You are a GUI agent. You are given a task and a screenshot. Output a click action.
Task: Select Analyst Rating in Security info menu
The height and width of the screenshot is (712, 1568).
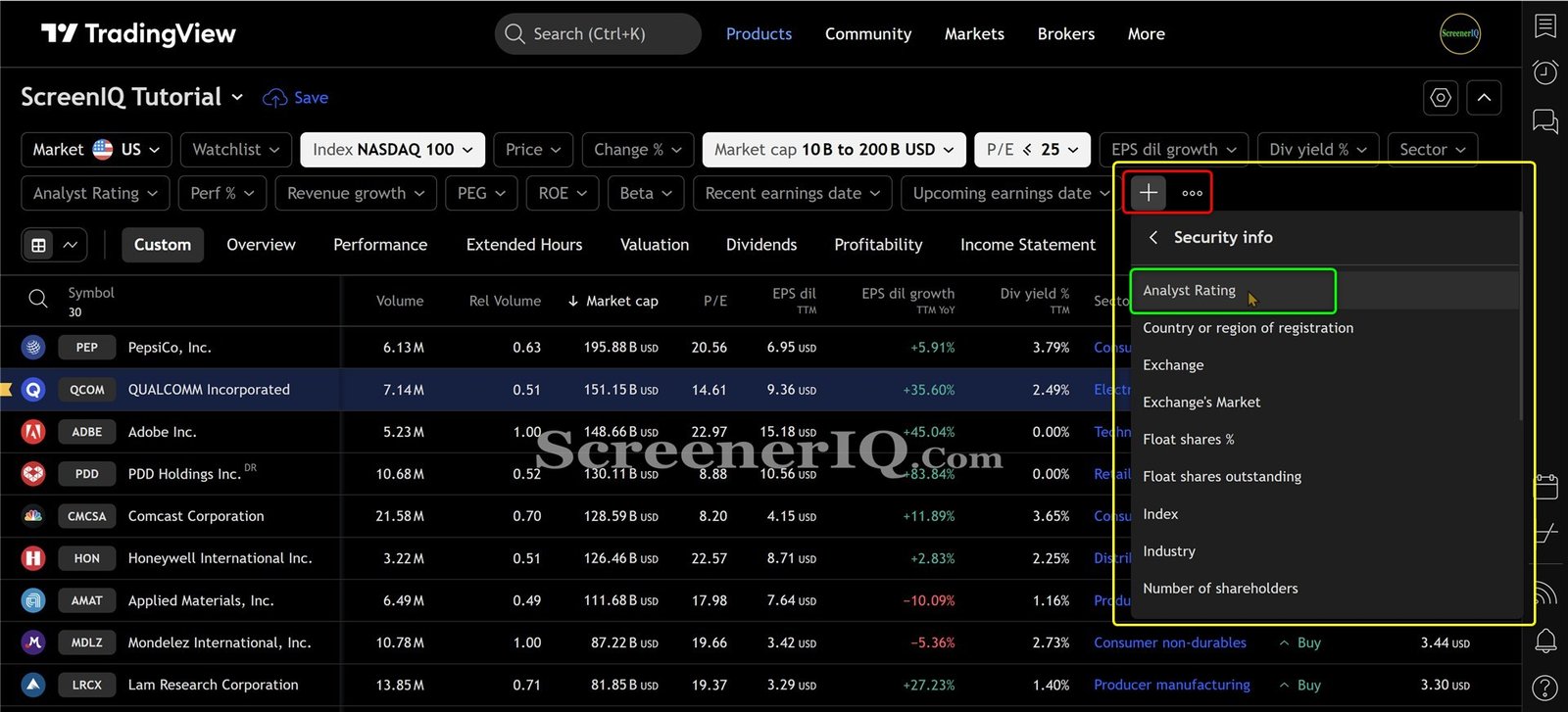pyautogui.click(x=1324, y=291)
